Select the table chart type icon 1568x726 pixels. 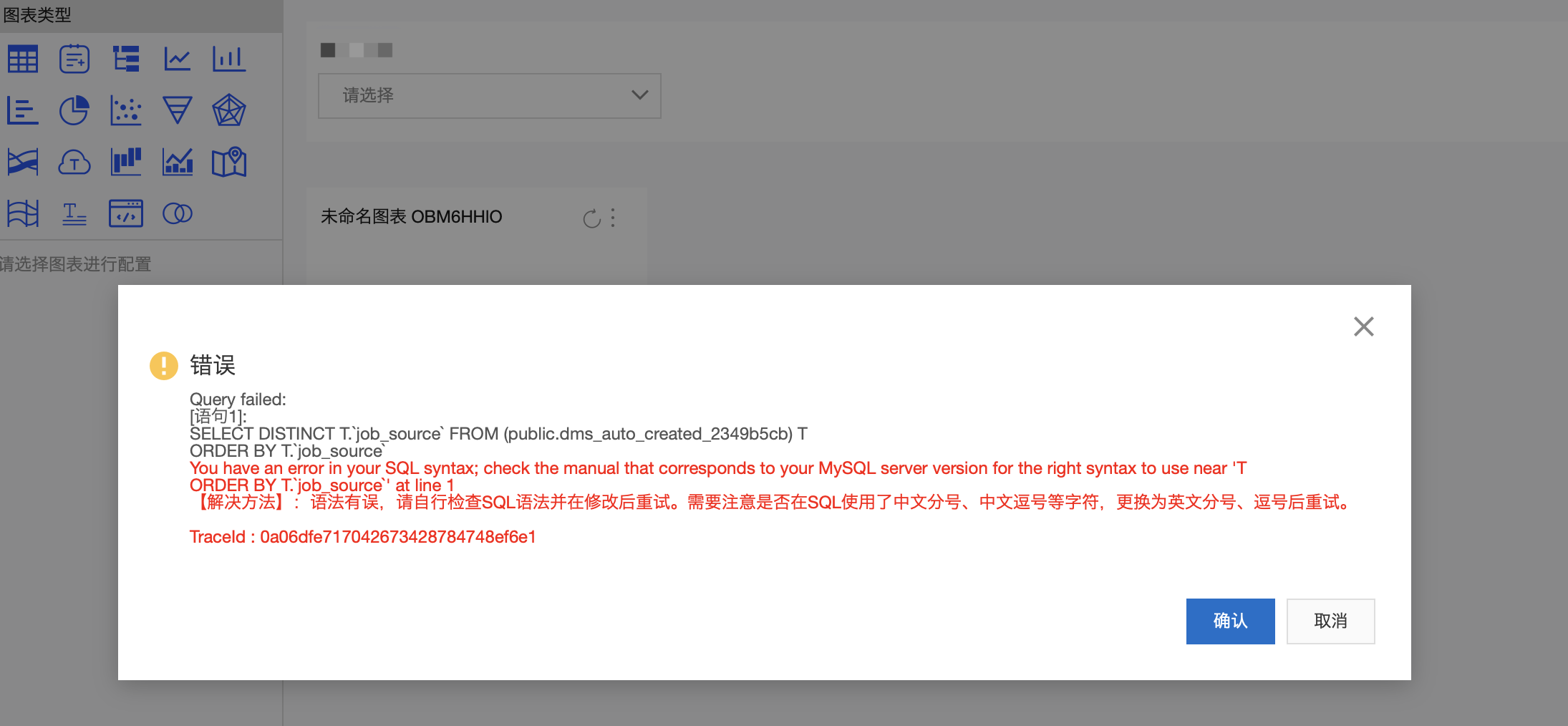point(23,59)
